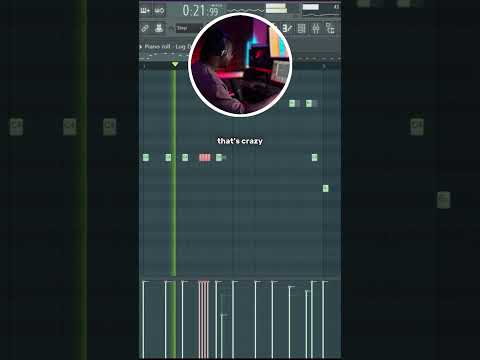
Task: Toggle the keyboard-plus recording option icon
Action: (145, 11)
